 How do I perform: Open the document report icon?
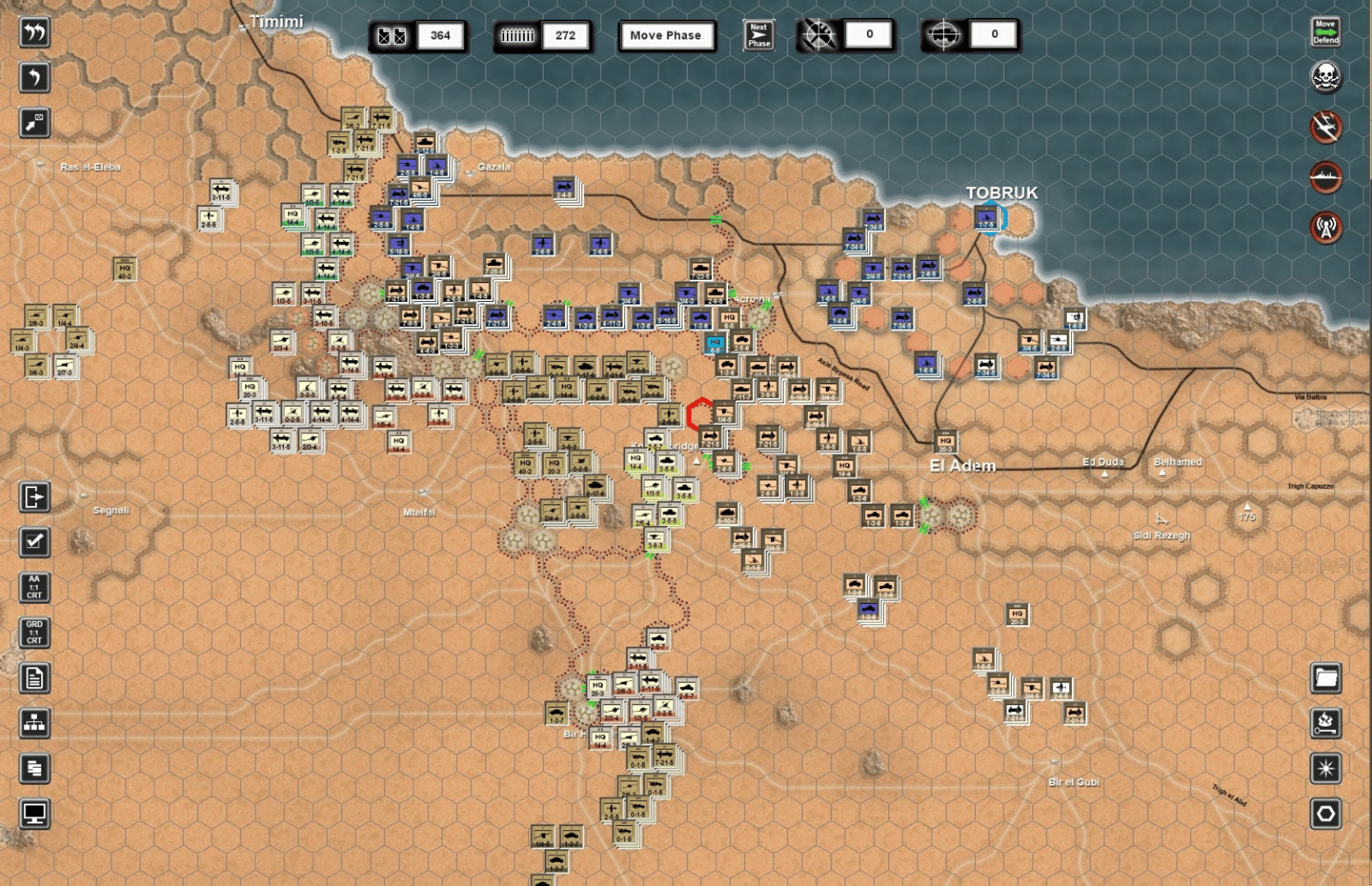(x=34, y=678)
